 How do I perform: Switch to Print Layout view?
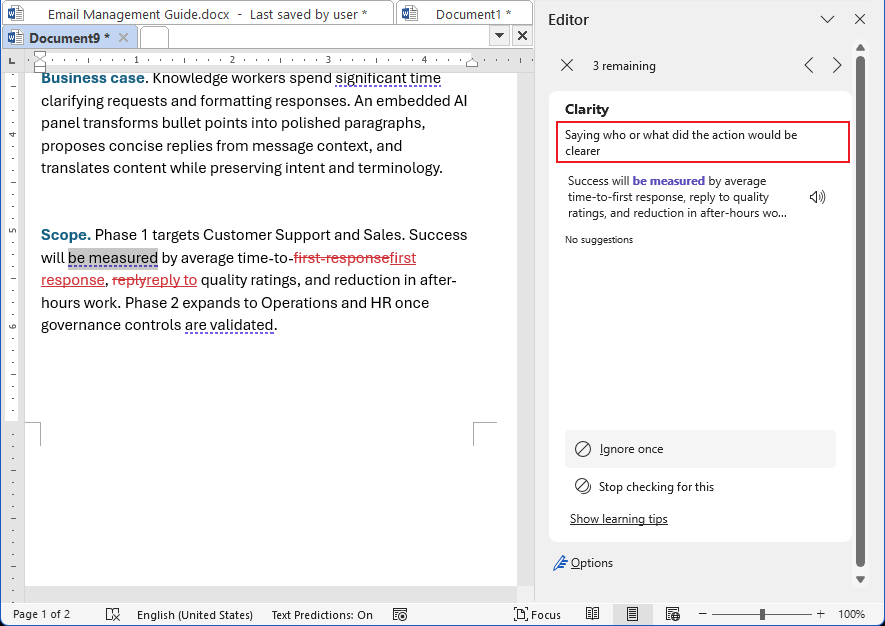pos(633,614)
